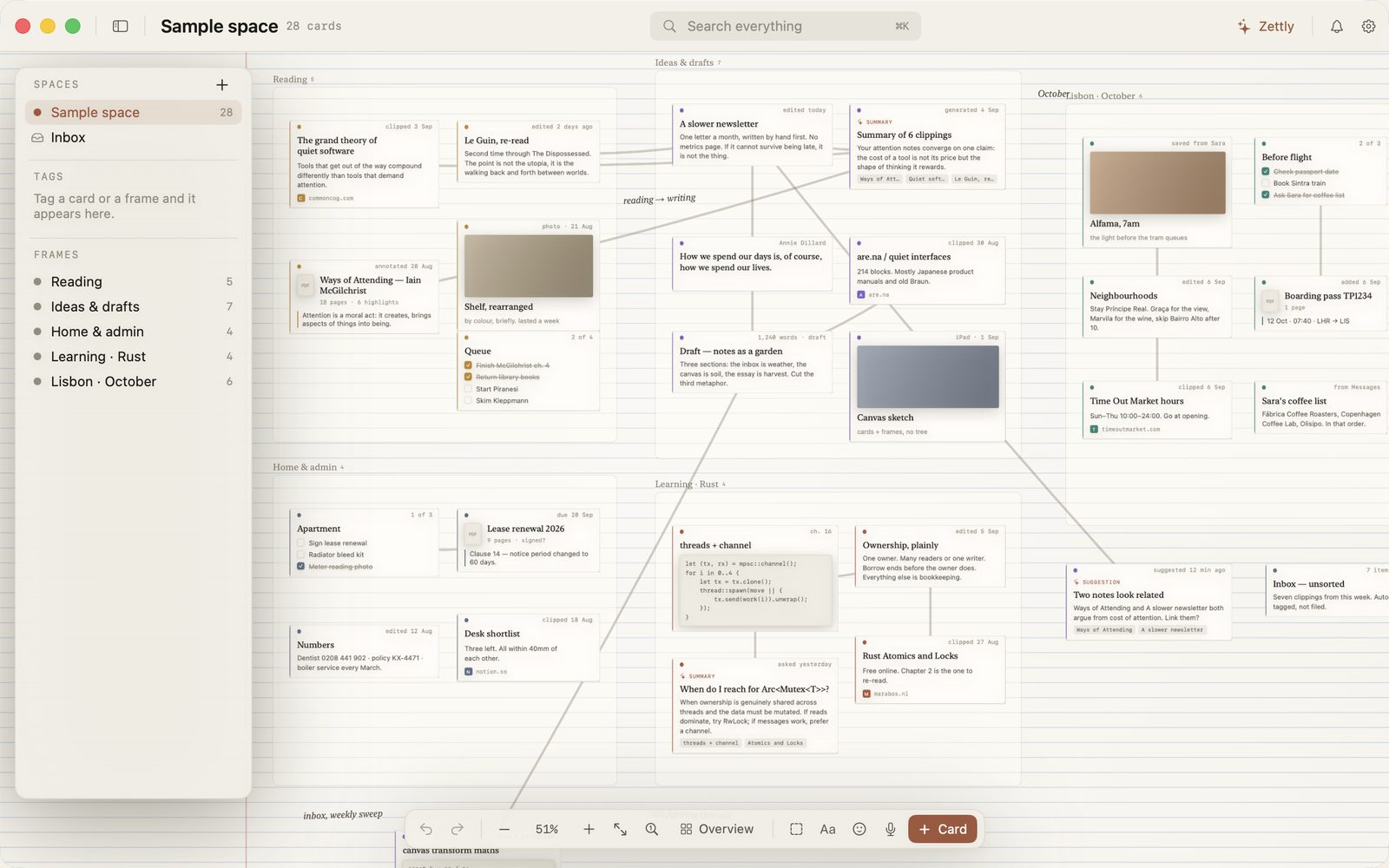Open Inbox in sidebar
The width and height of the screenshot is (1389, 868).
pyautogui.click(x=133, y=137)
